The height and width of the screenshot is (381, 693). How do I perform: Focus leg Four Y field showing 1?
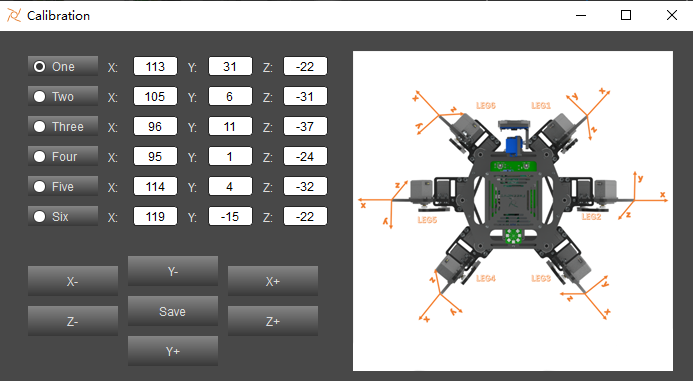pos(230,156)
